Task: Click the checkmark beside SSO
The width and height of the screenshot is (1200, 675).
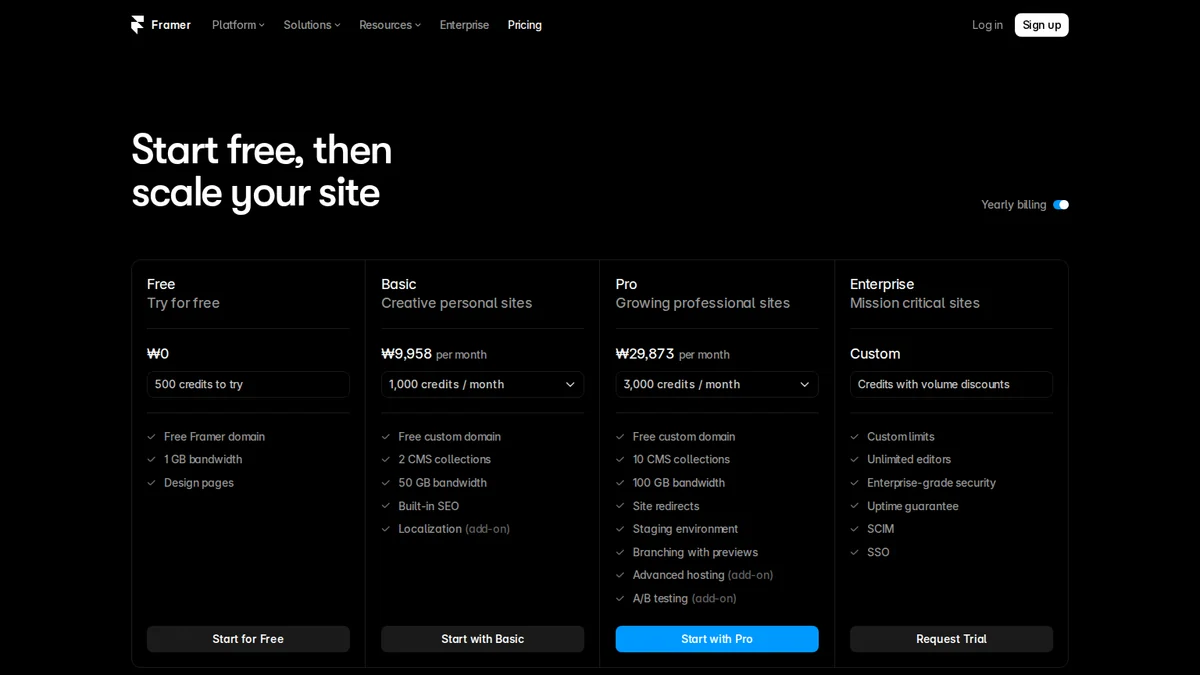Action: coord(855,552)
